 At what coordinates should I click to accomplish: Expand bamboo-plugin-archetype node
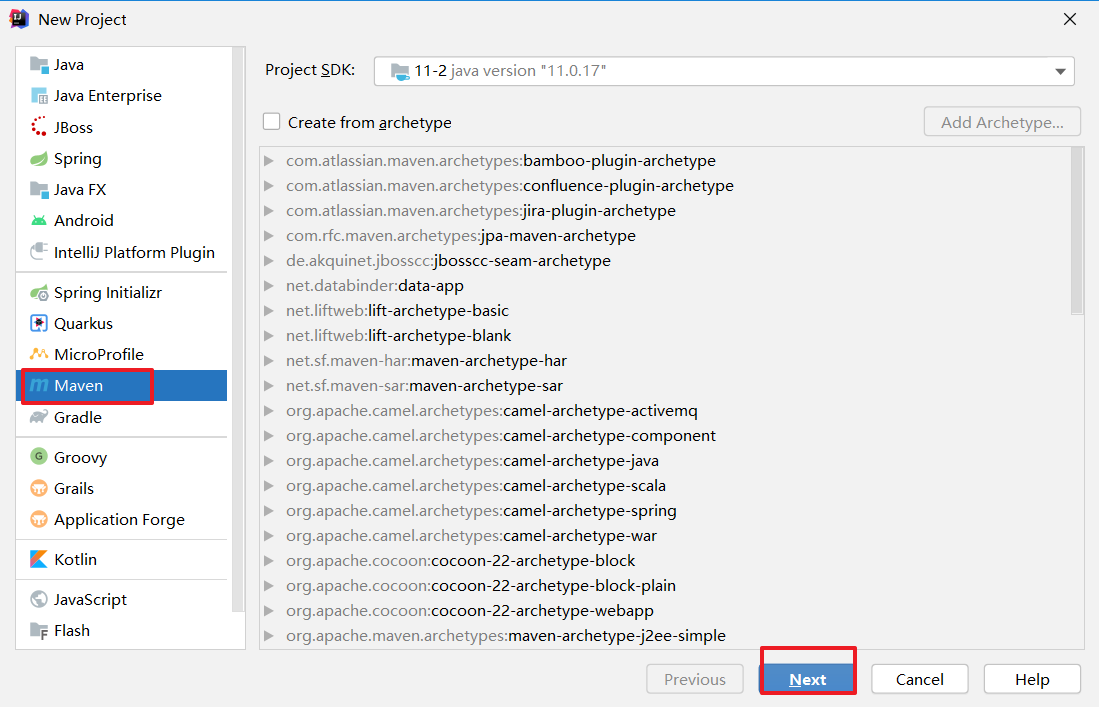pyautogui.click(x=268, y=160)
